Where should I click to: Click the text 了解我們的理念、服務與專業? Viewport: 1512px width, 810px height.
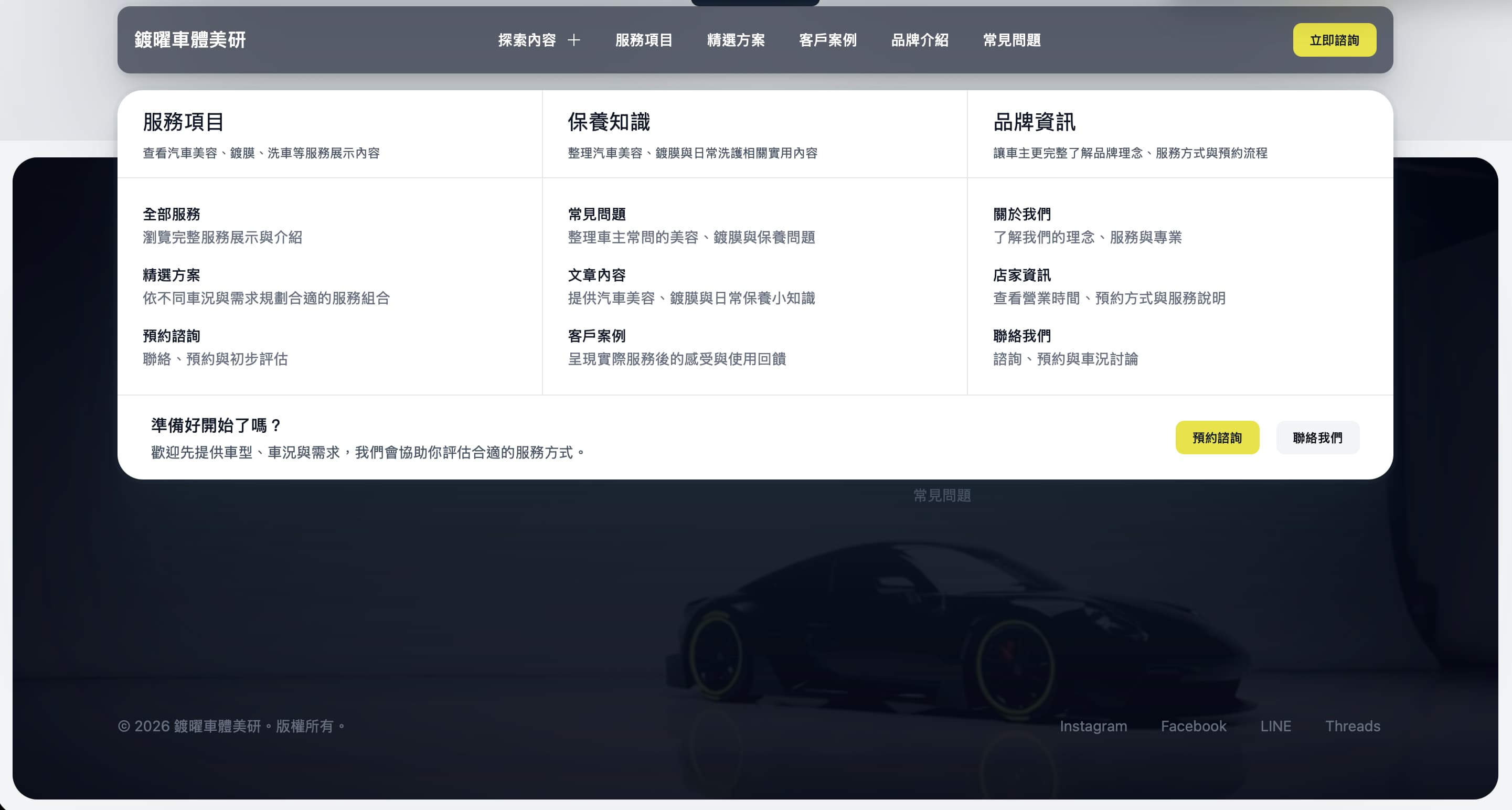pos(1088,237)
